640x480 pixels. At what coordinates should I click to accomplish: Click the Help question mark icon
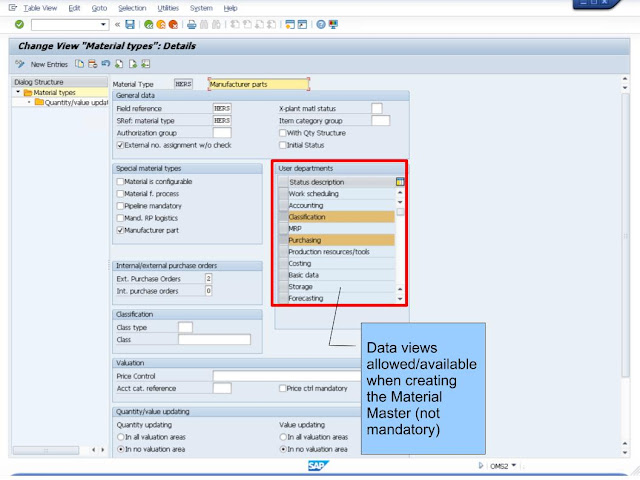pos(321,25)
